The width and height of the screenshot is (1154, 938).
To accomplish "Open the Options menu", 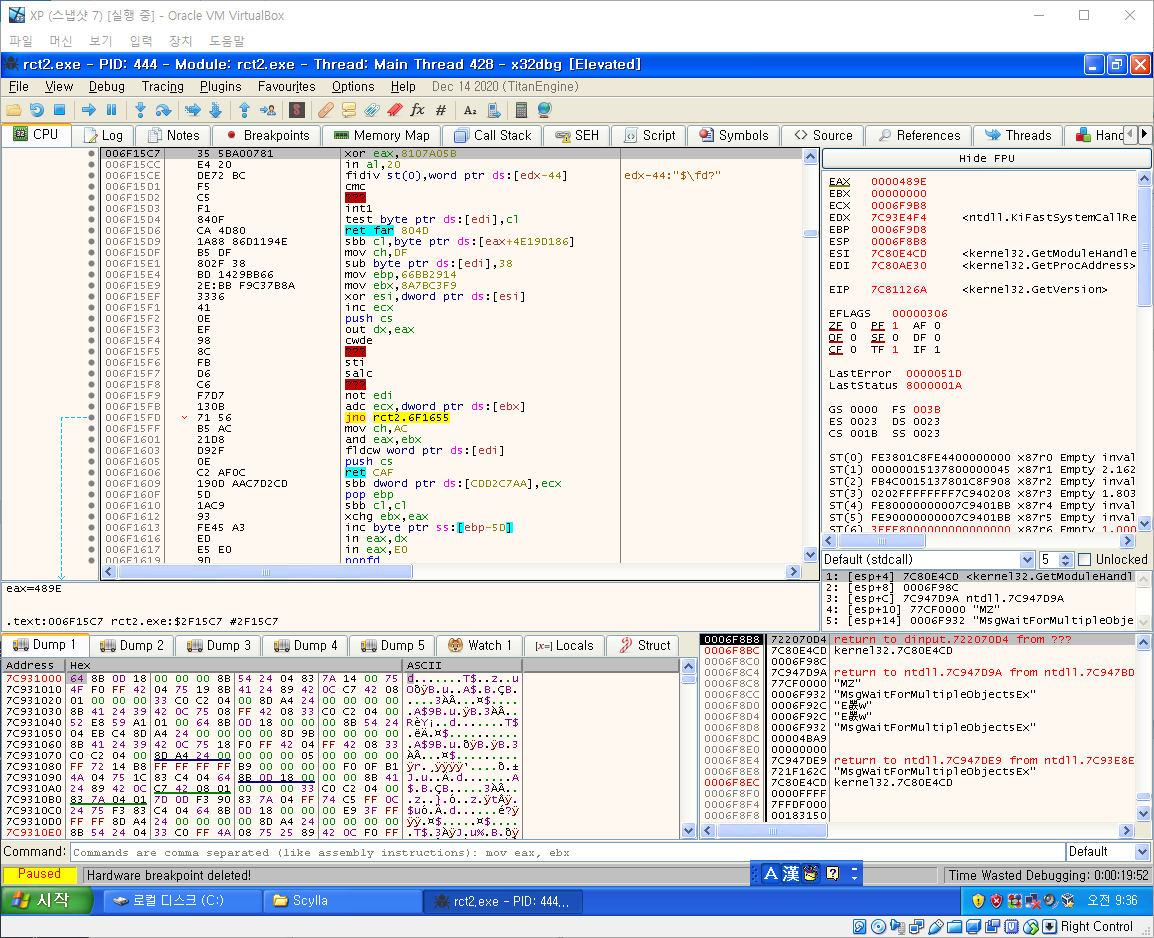I will pyautogui.click(x=353, y=87).
